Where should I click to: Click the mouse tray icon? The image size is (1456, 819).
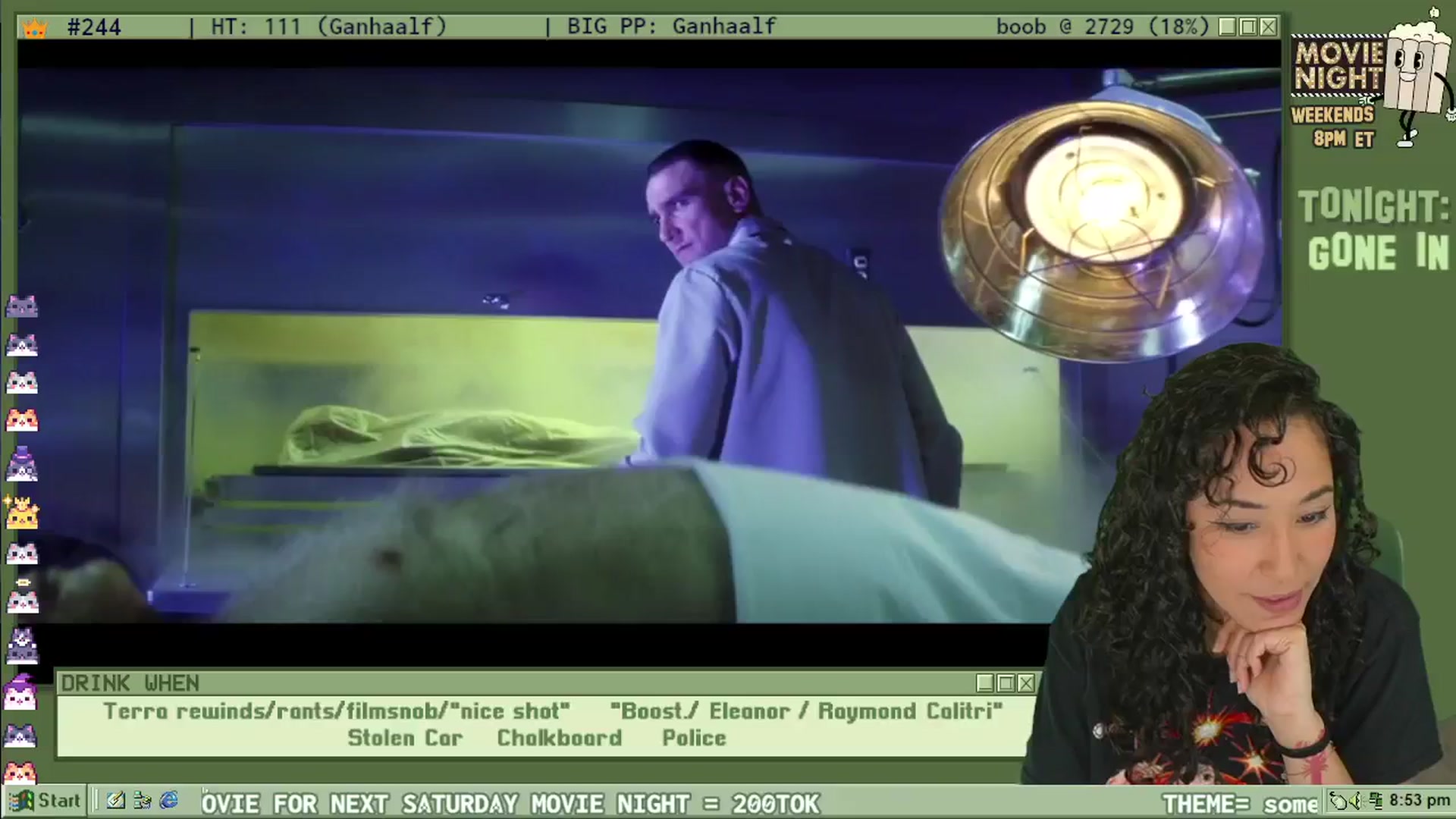point(1340,800)
